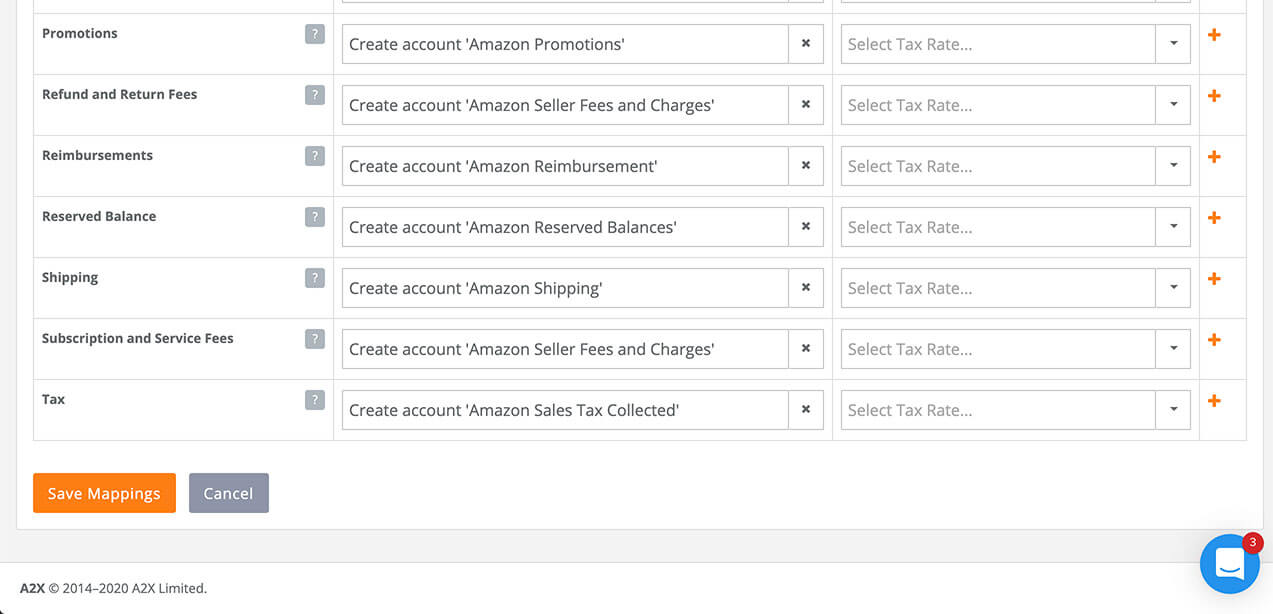
Task: Click Select Tax Rate field for Shipping
Action: [998, 288]
